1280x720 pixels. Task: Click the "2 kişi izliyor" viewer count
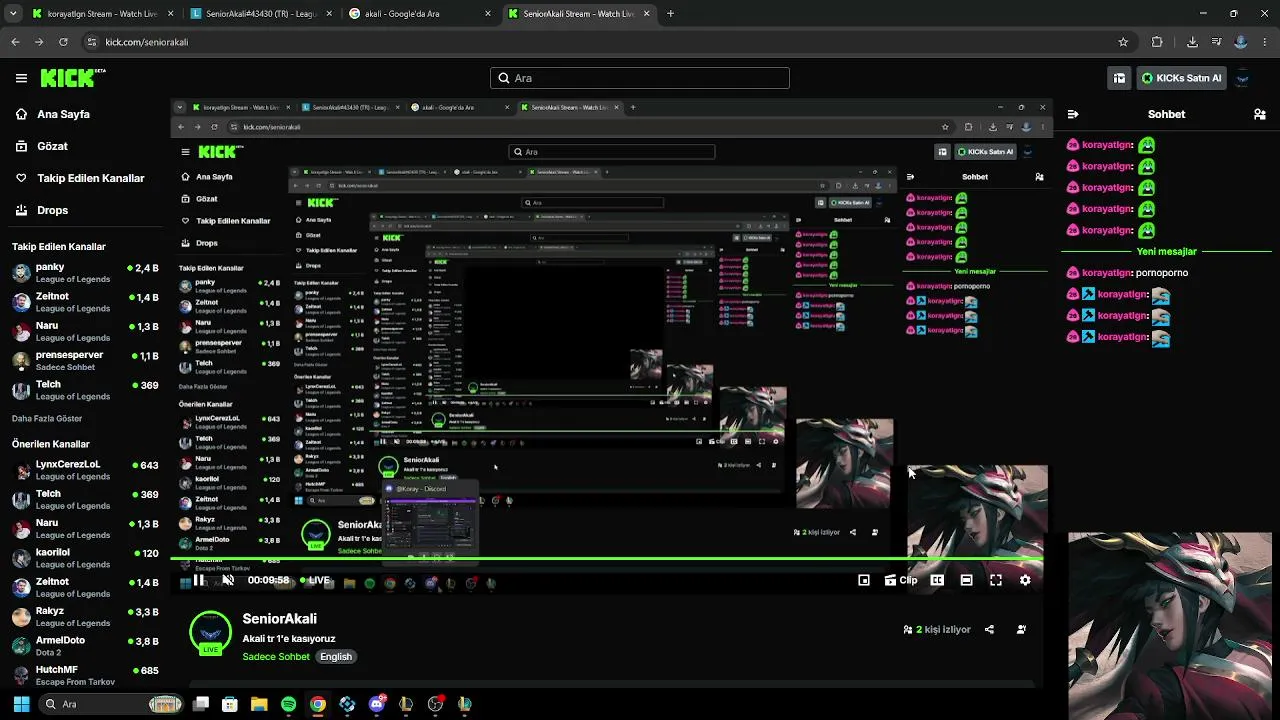(x=937, y=629)
